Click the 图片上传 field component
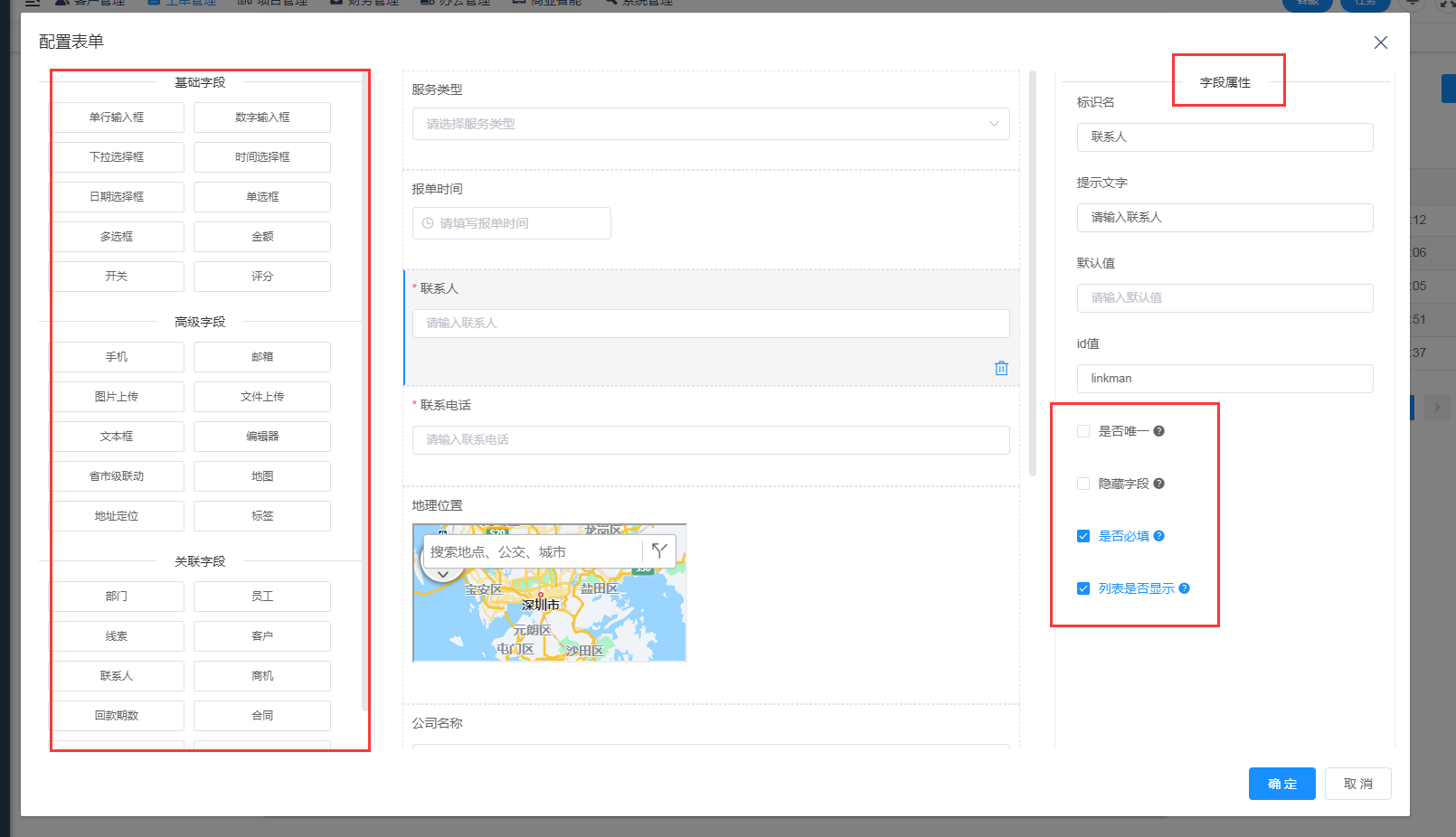 (x=117, y=397)
